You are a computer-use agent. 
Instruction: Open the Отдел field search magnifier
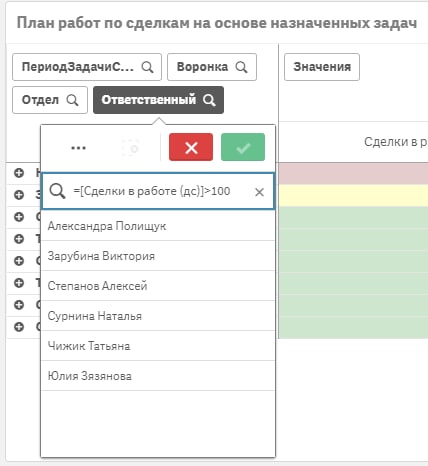click(x=72, y=100)
